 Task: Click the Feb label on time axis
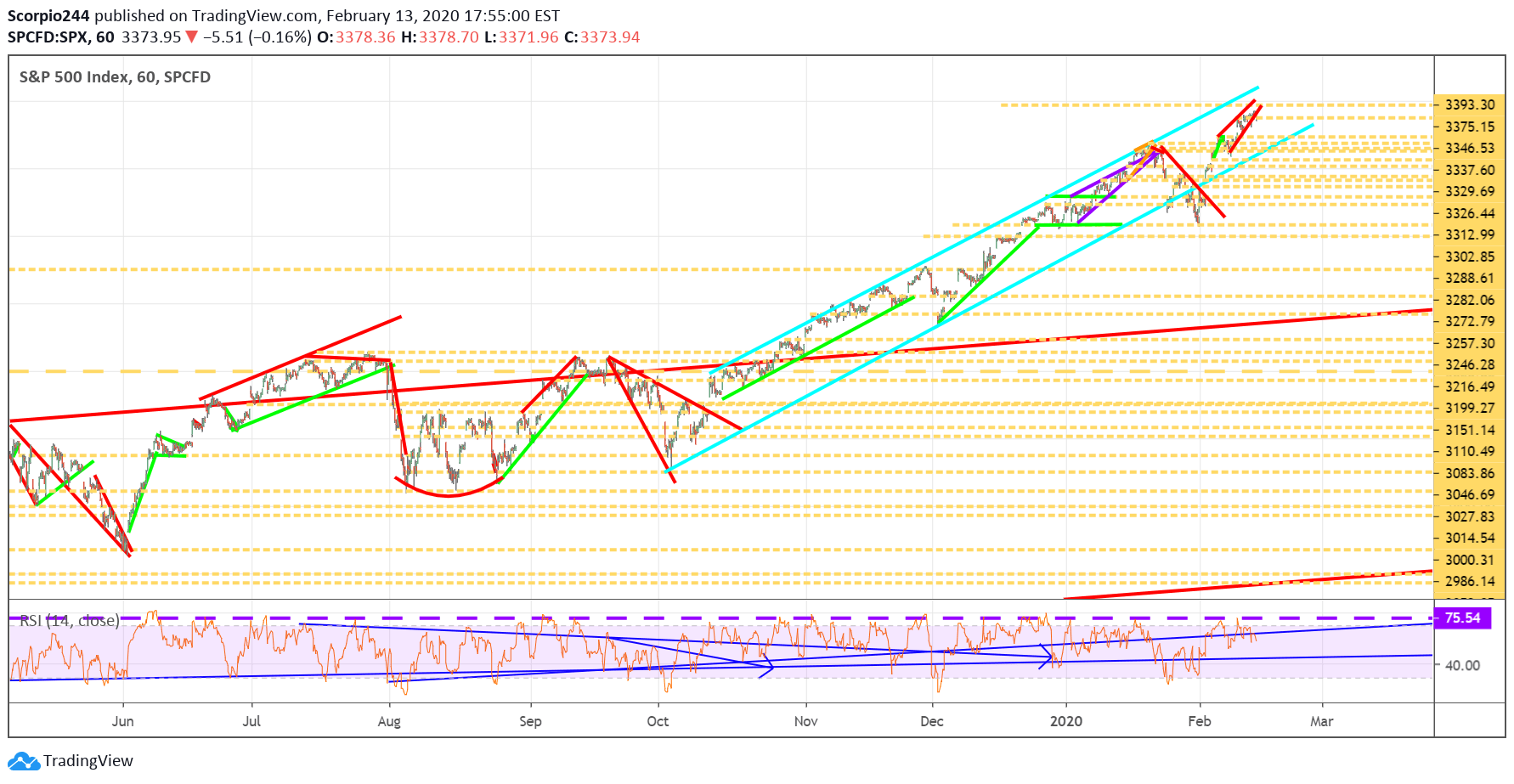(x=1199, y=722)
